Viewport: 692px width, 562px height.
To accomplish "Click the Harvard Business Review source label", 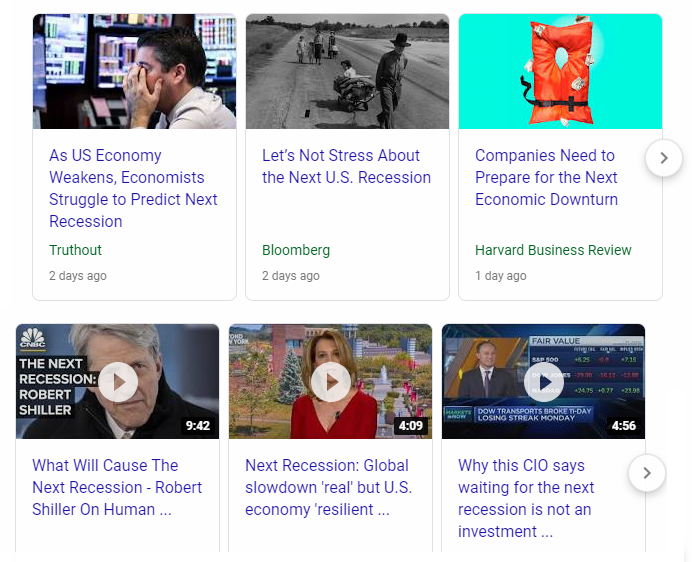I will pyautogui.click(x=553, y=250).
